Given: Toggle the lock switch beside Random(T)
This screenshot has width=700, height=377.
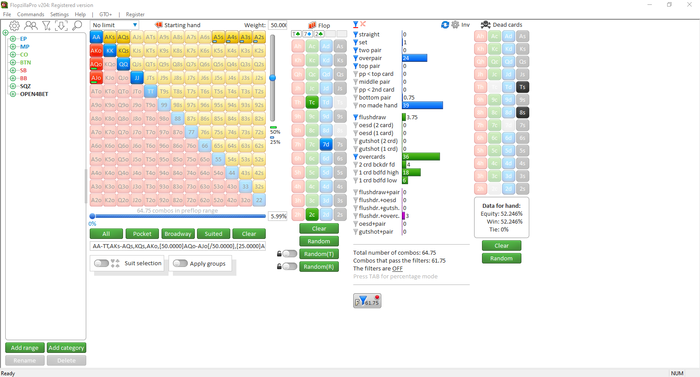Looking at the screenshot, I should click(290, 254).
